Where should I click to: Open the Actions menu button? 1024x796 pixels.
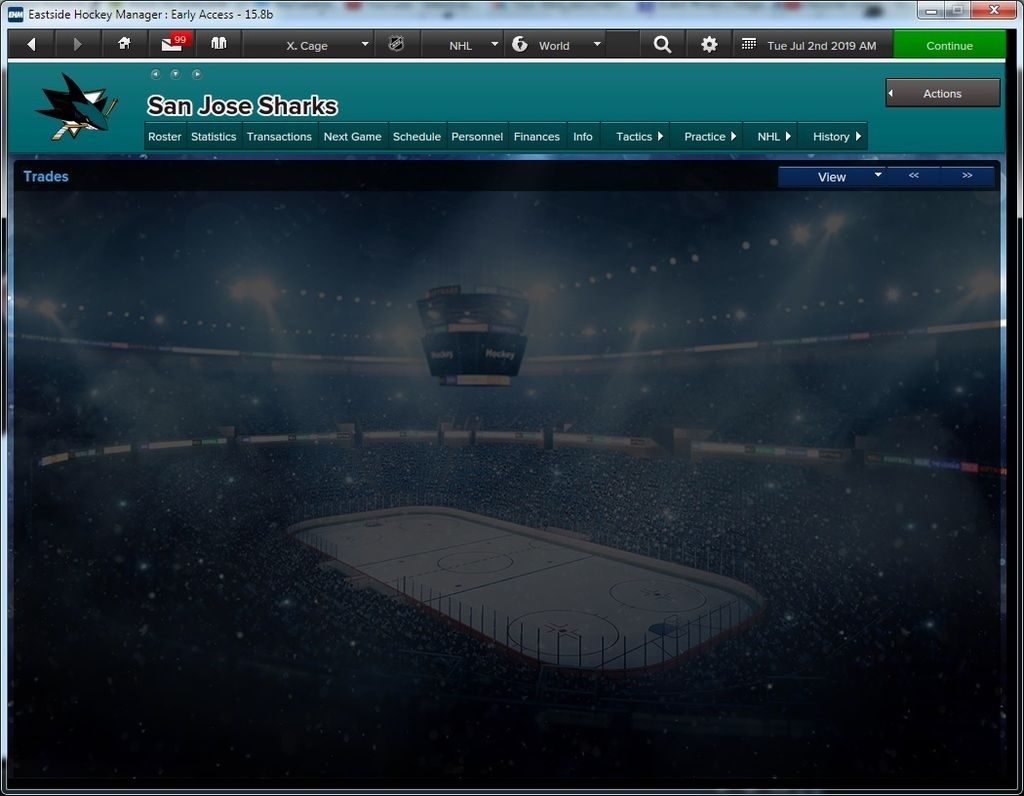click(942, 93)
